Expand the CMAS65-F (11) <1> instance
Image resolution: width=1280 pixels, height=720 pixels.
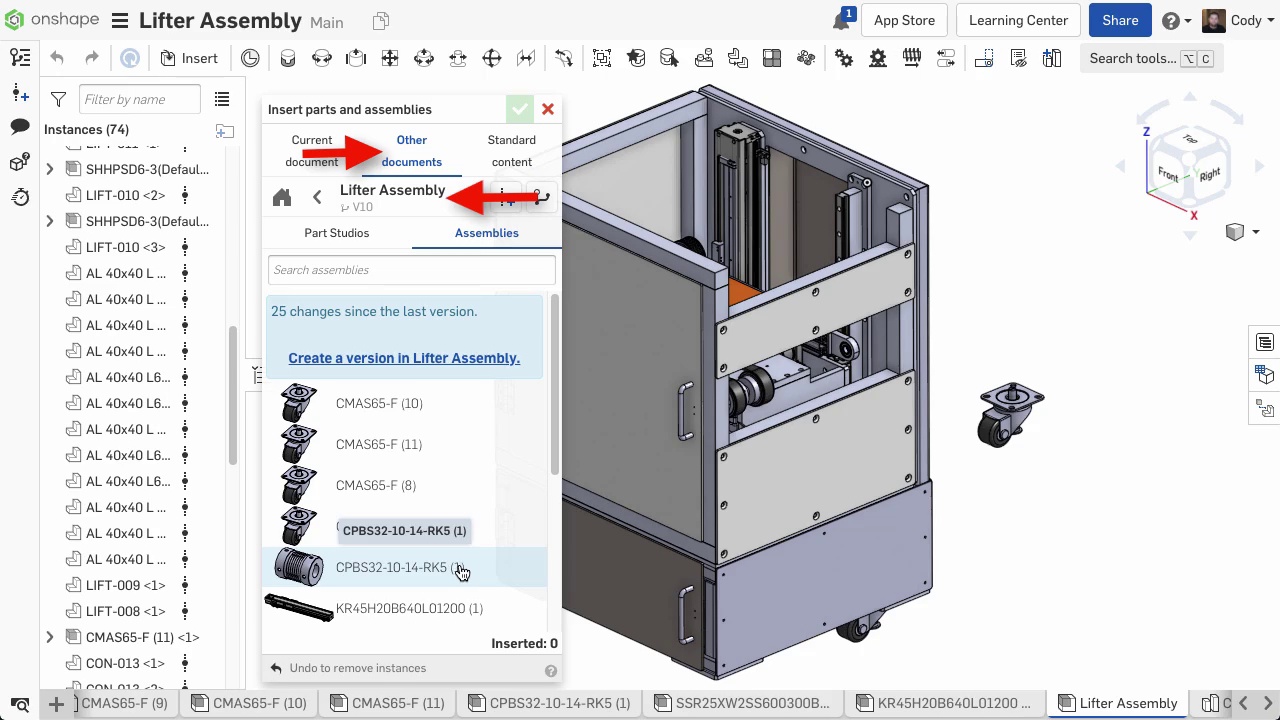point(49,637)
